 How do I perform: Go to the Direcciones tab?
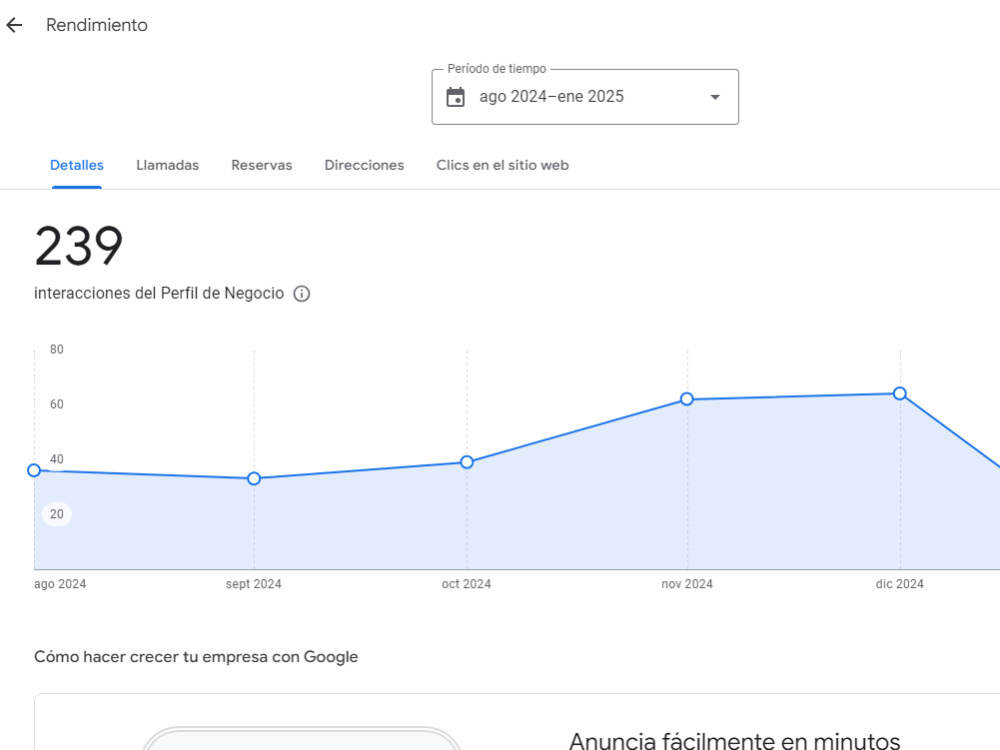coord(364,165)
